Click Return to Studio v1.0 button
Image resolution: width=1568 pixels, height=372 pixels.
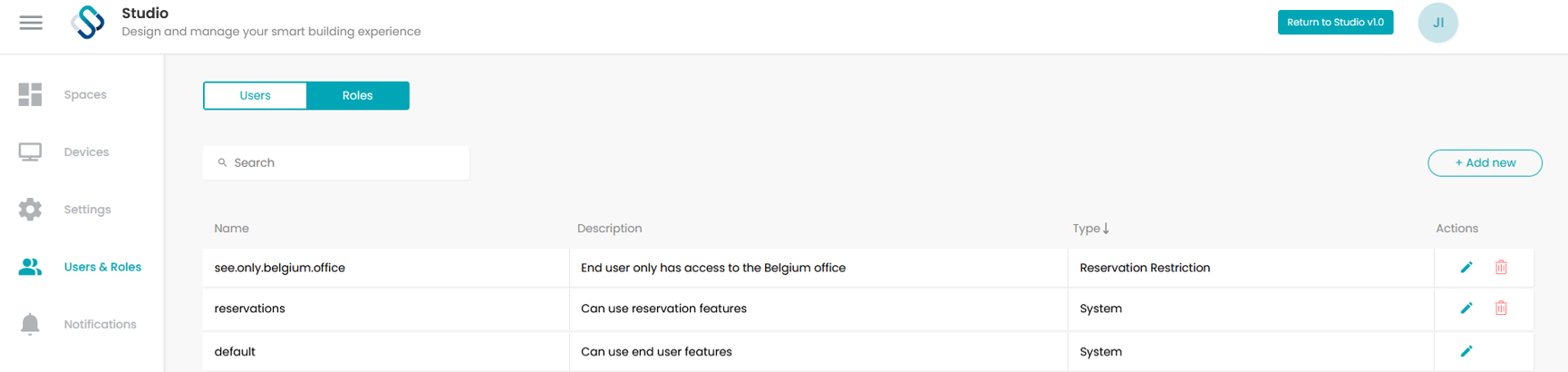(1335, 22)
